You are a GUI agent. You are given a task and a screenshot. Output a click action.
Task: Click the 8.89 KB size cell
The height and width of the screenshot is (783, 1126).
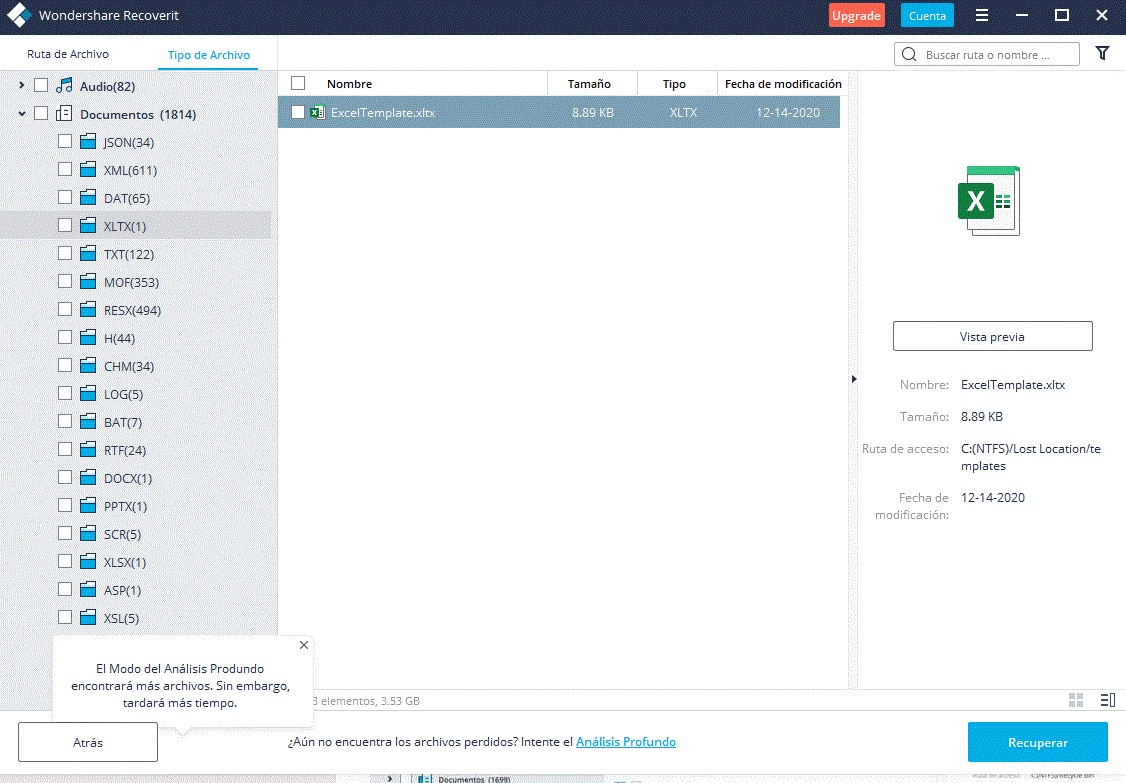coord(592,113)
